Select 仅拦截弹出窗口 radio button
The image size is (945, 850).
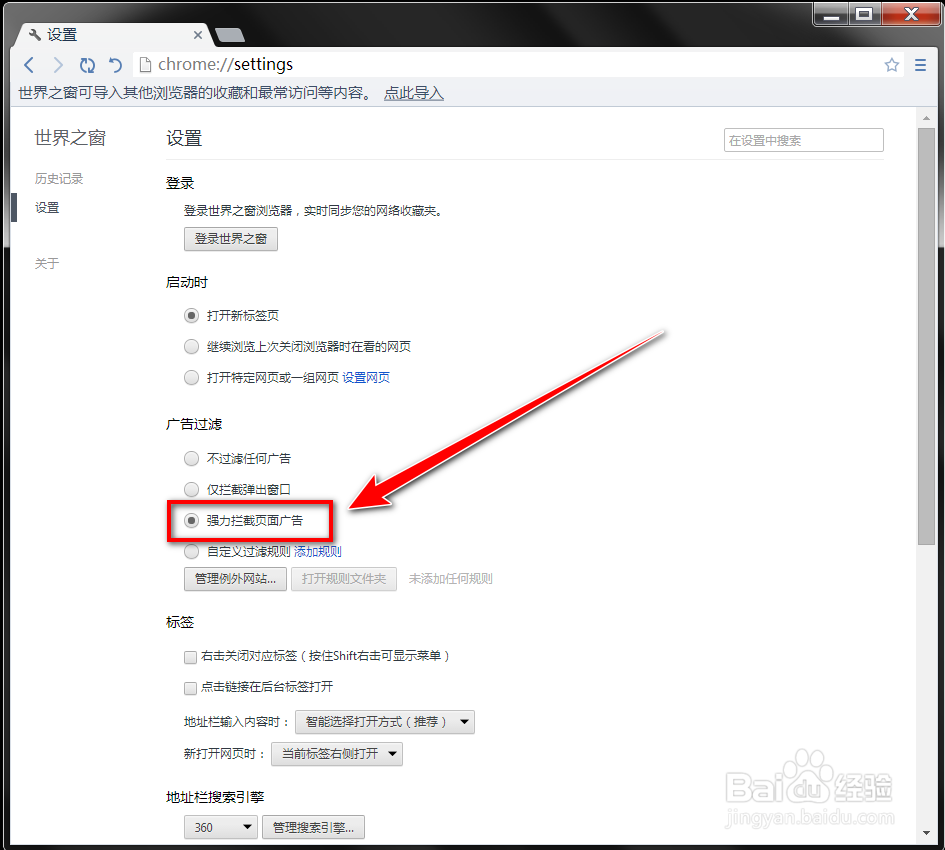tap(191, 489)
